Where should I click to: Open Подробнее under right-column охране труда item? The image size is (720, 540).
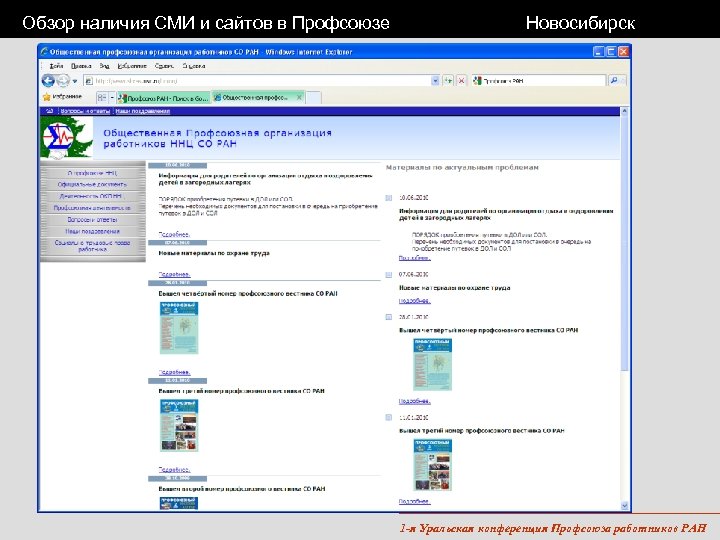414,301
